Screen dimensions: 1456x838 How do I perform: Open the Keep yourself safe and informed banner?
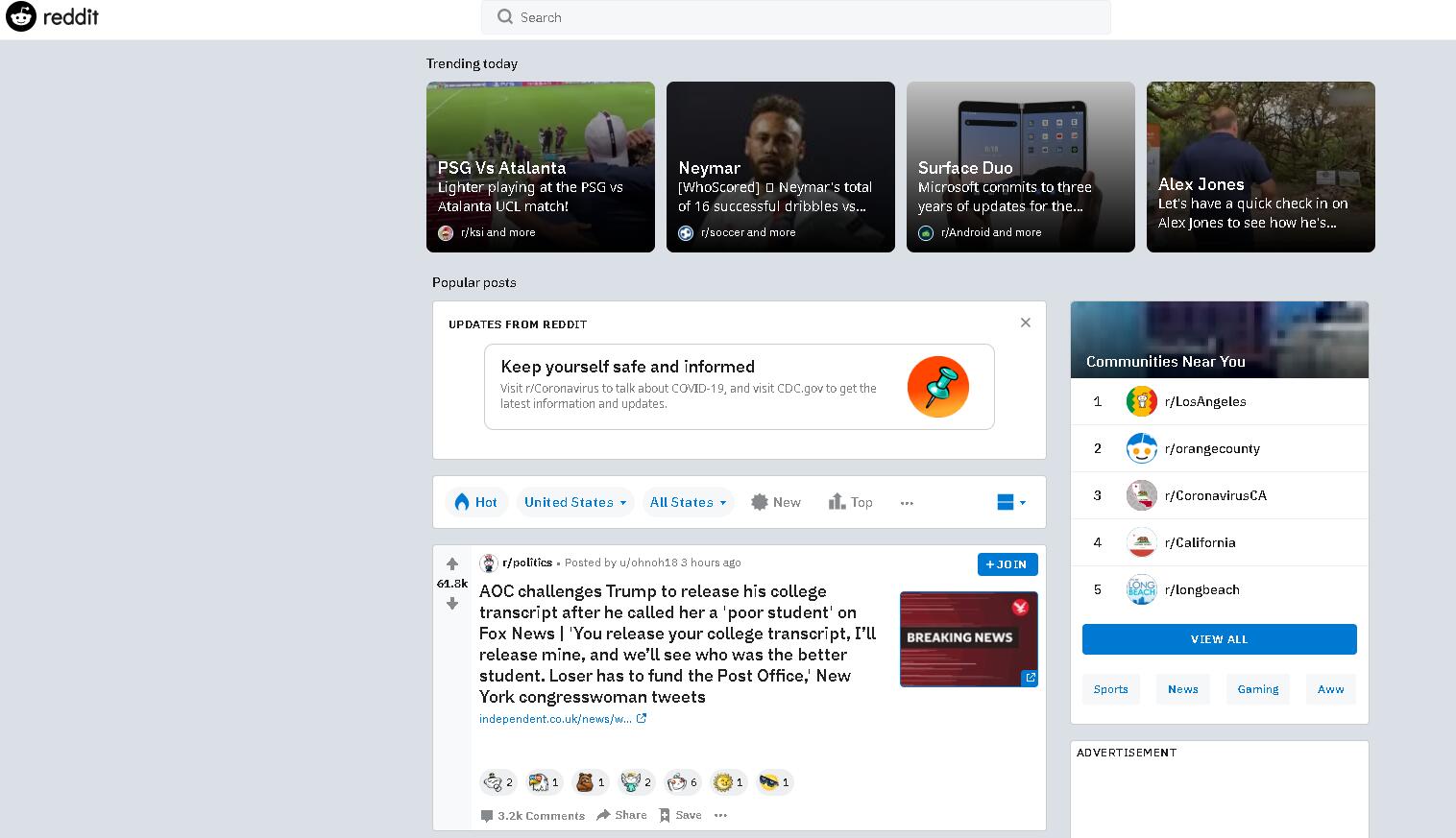pos(740,387)
